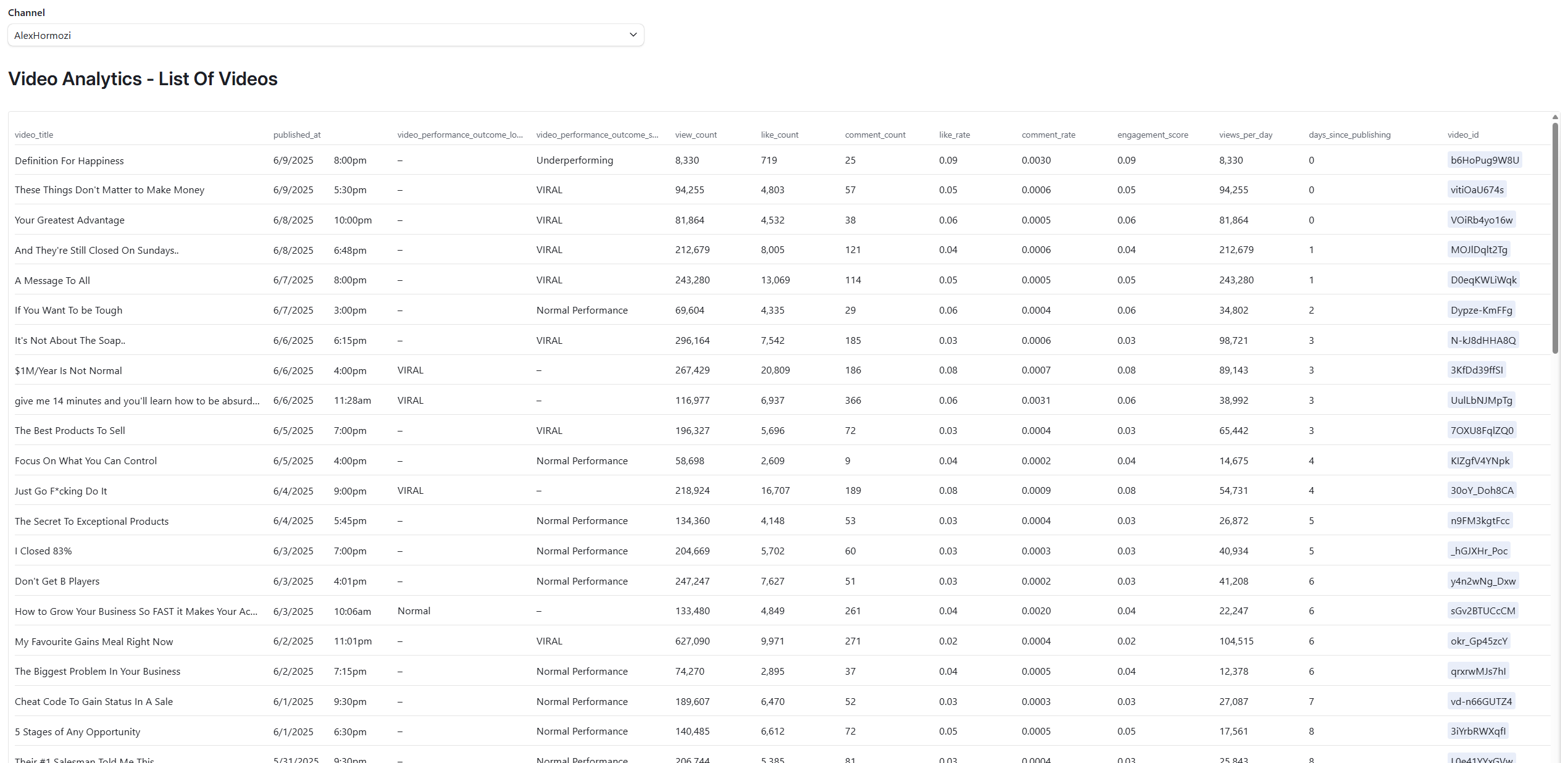Click the views_per_day column header

1246,135
